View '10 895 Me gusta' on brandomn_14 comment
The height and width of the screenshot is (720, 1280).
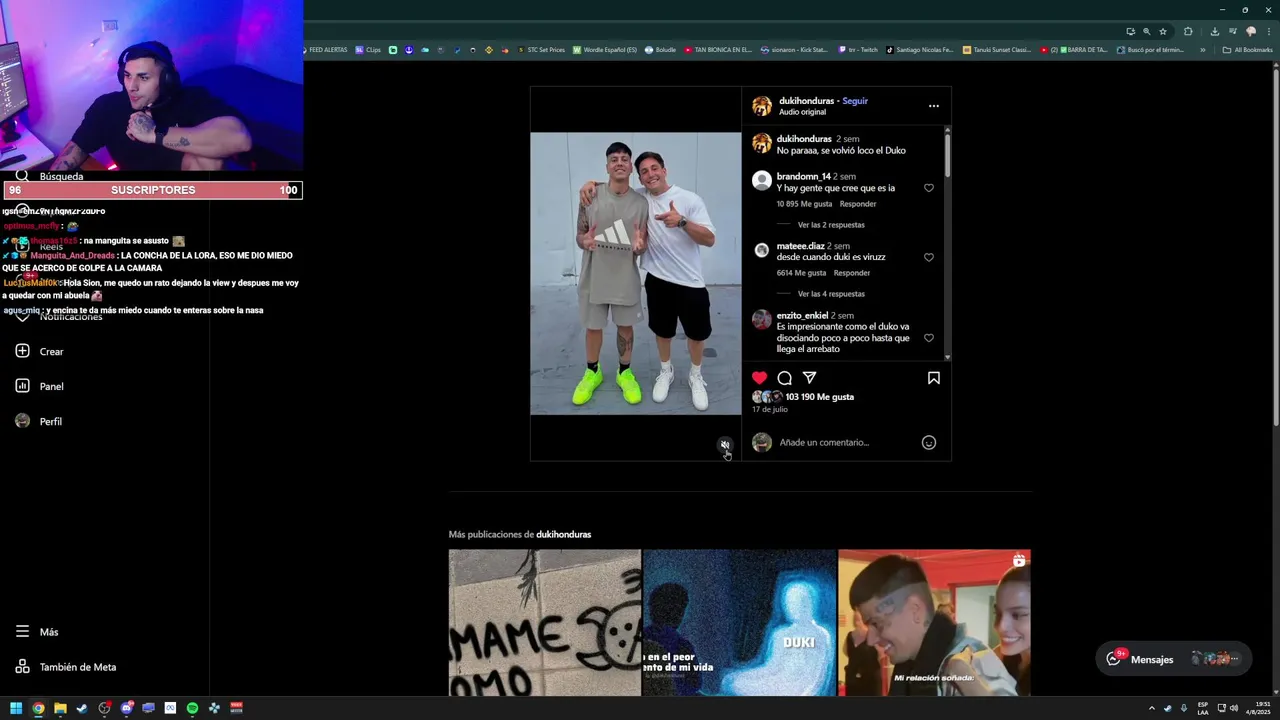[x=804, y=204]
